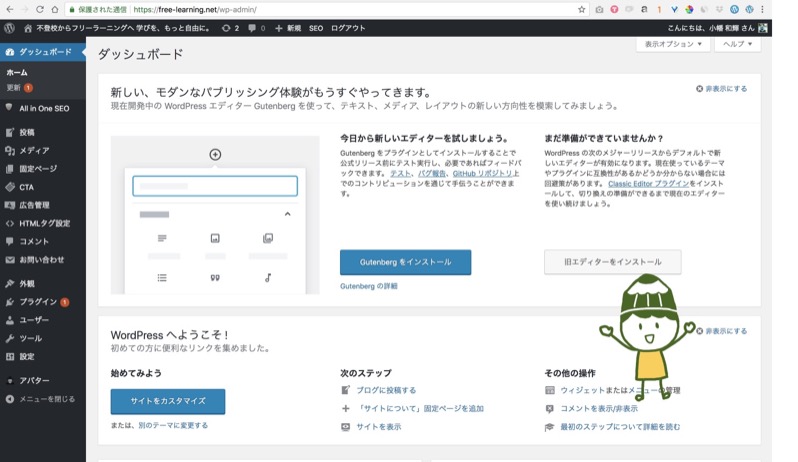Open ツール tools menu

click(x=43, y=338)
